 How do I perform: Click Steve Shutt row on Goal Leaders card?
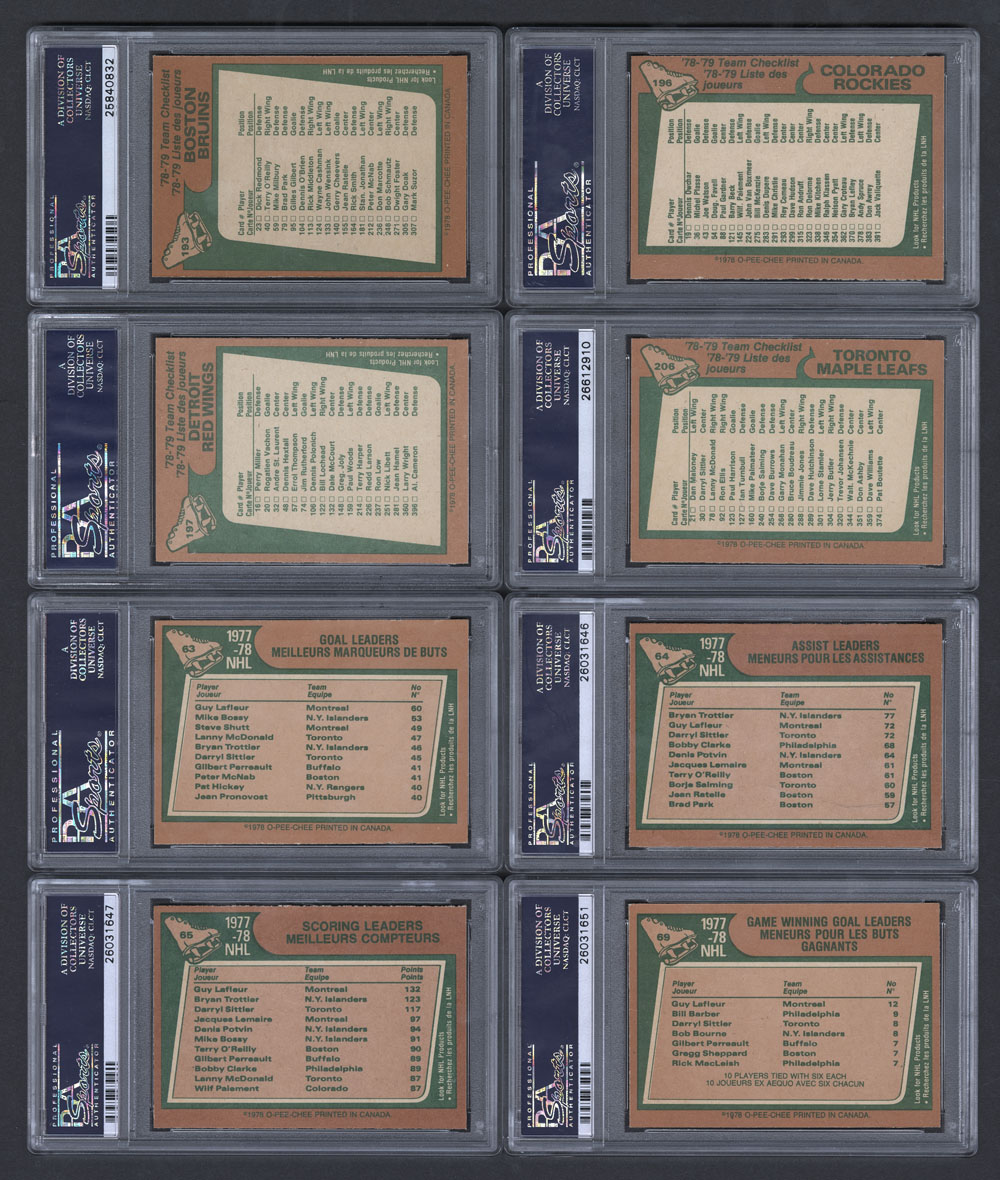point(309,728)
